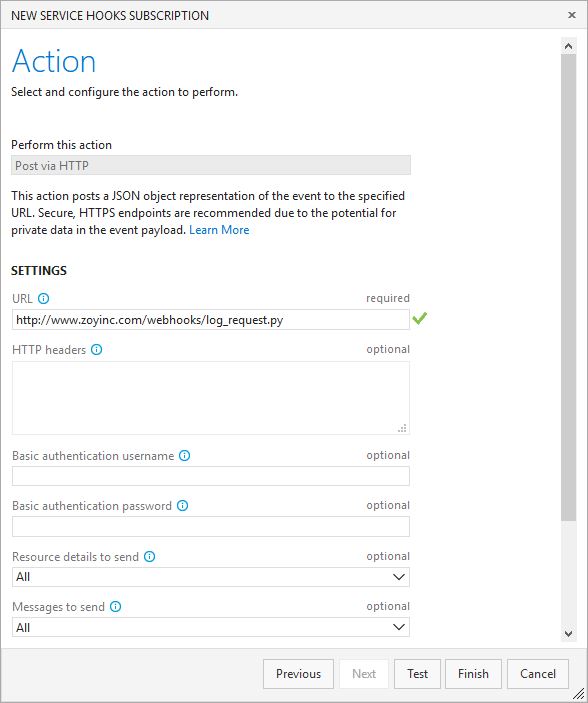Focus the HTTP headers text area
This screenshot has width=588, height=703.
[x=211, y=398]
